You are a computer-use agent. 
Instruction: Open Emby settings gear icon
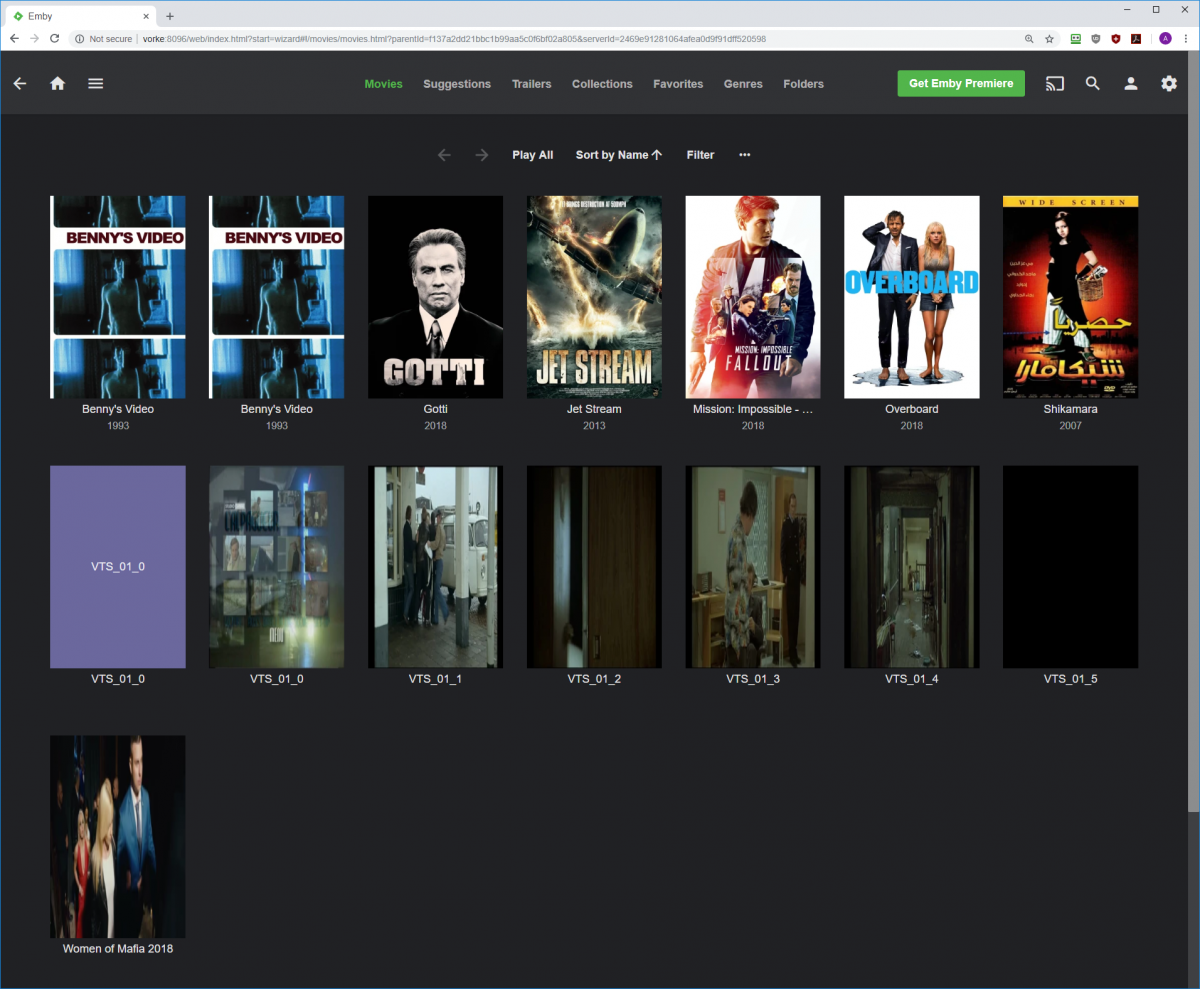tap(1169, 84)
